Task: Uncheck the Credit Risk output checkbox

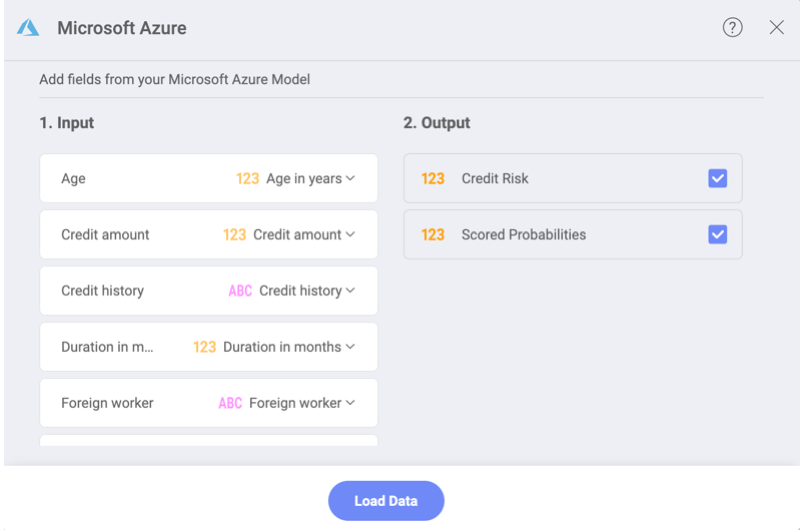Action: 717,179
